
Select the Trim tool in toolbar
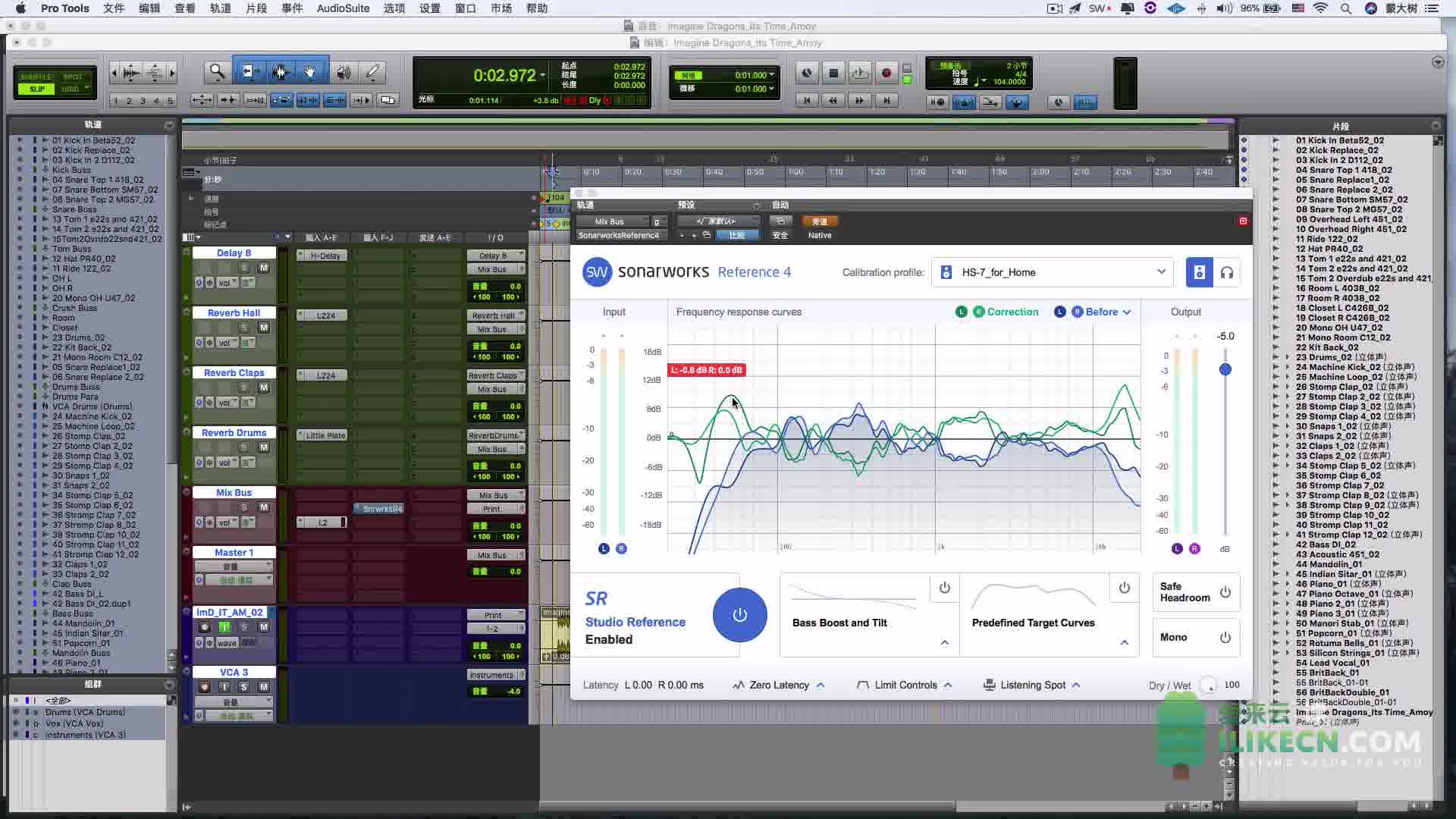click(x=249, y=72)
